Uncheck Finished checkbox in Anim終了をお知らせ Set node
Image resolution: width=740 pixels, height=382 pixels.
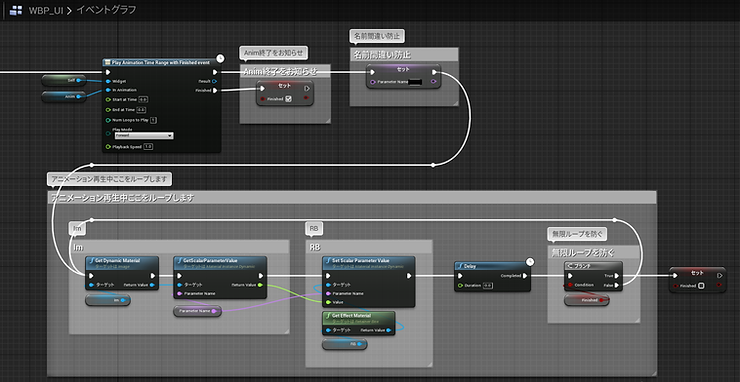pos(289,99)
